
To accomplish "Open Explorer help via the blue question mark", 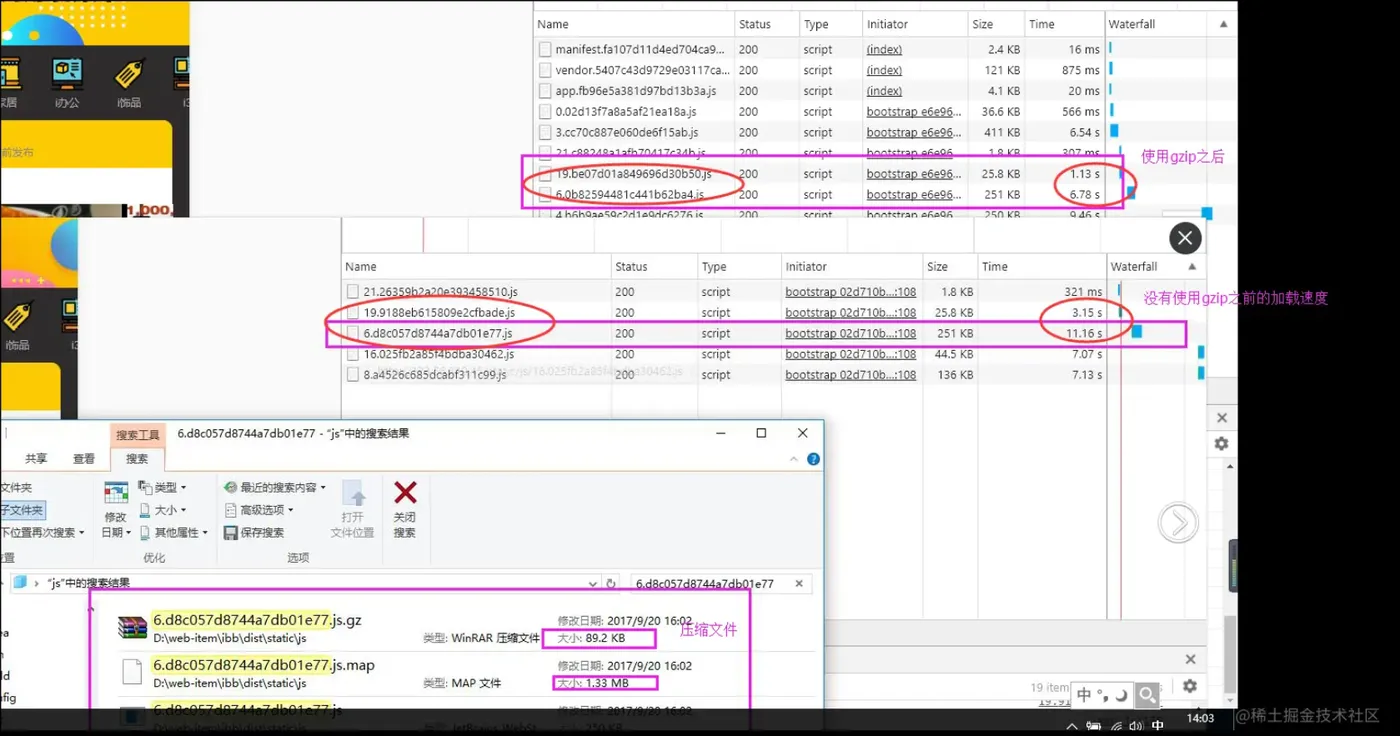I will [813, 459].
